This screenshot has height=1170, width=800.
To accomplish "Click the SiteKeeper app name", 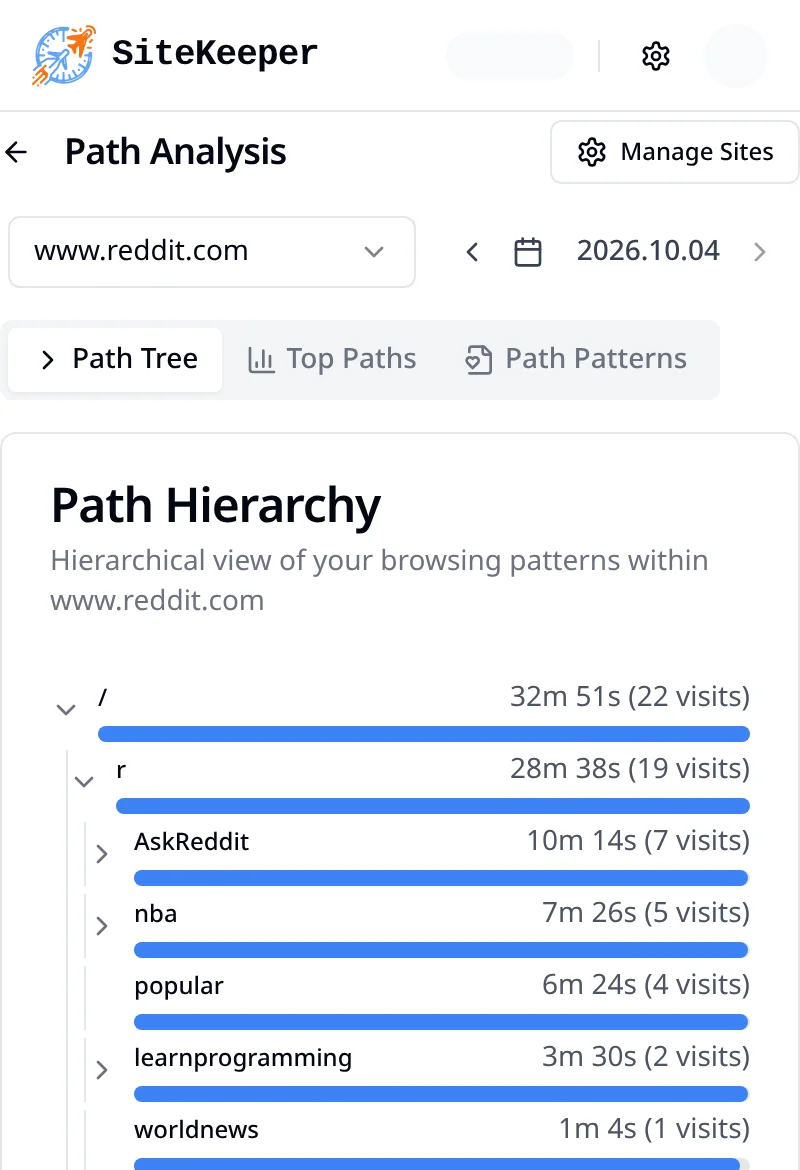I will click(x=215, y=54).
